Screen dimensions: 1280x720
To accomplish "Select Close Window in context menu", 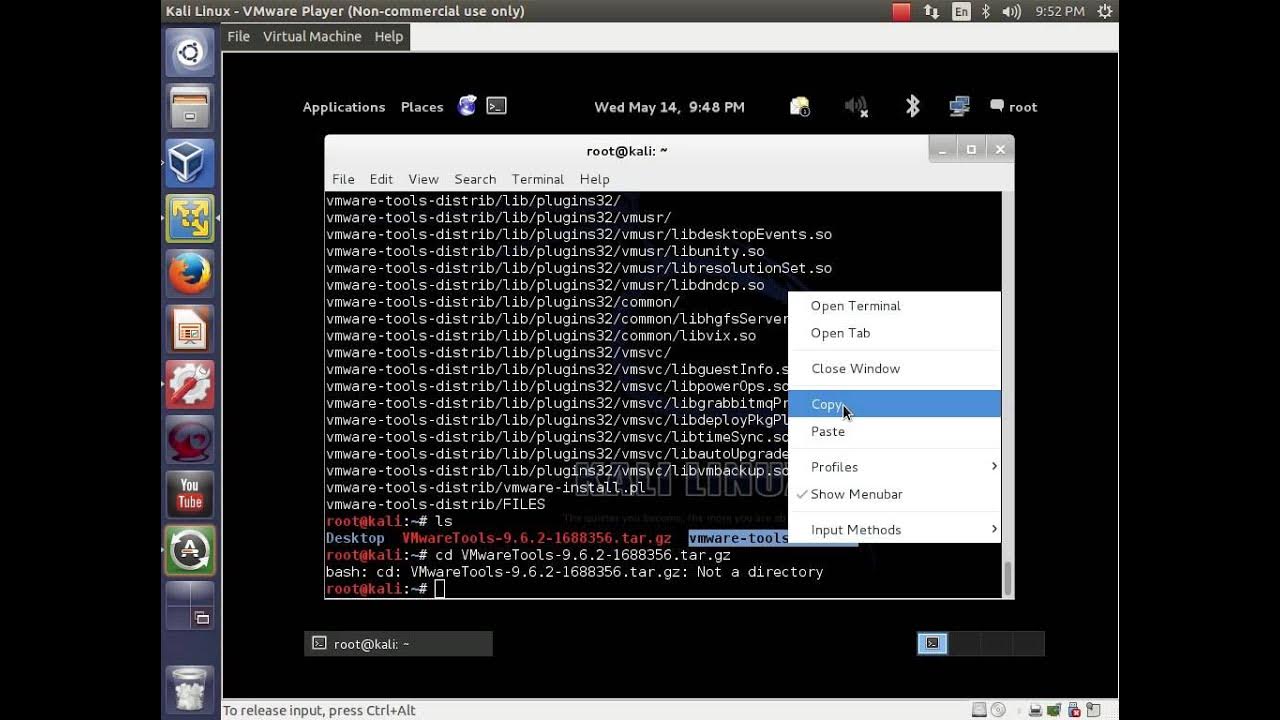I will coord(894,368).
